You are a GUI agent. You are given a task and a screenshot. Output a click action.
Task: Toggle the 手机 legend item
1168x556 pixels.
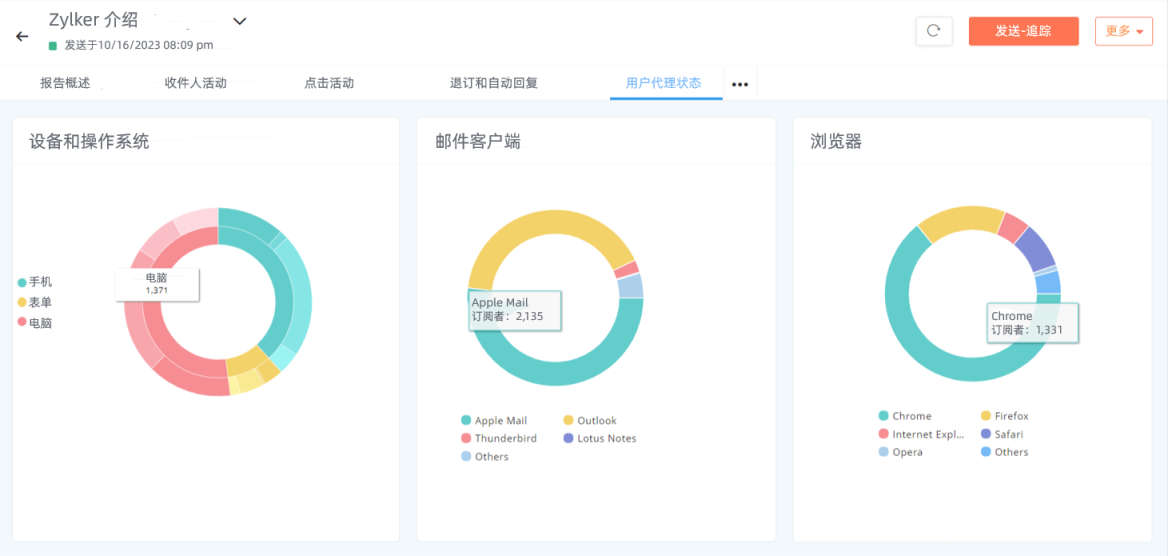pos(35,282)
